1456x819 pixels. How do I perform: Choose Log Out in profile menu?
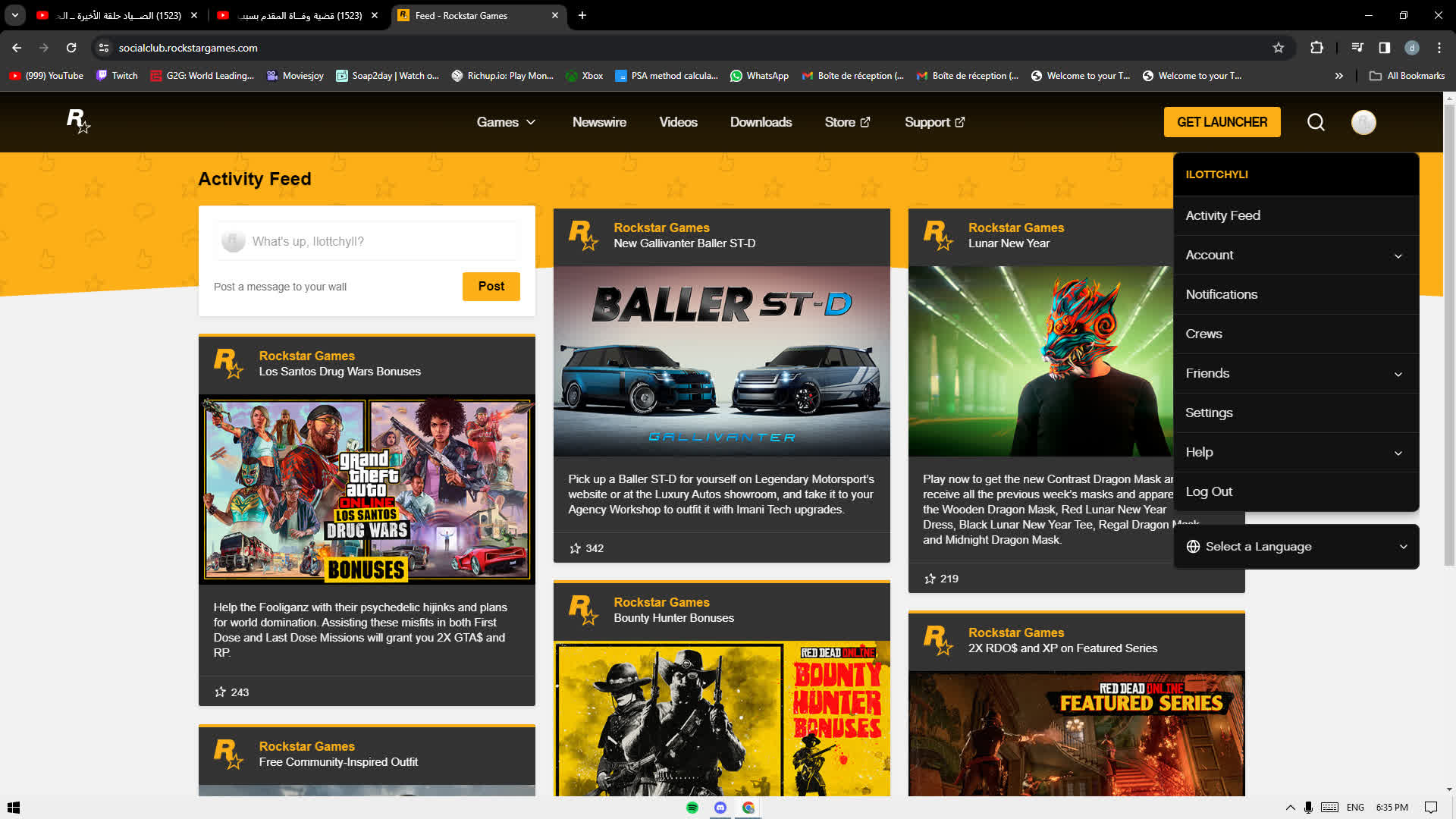[x=1296, y=492]
